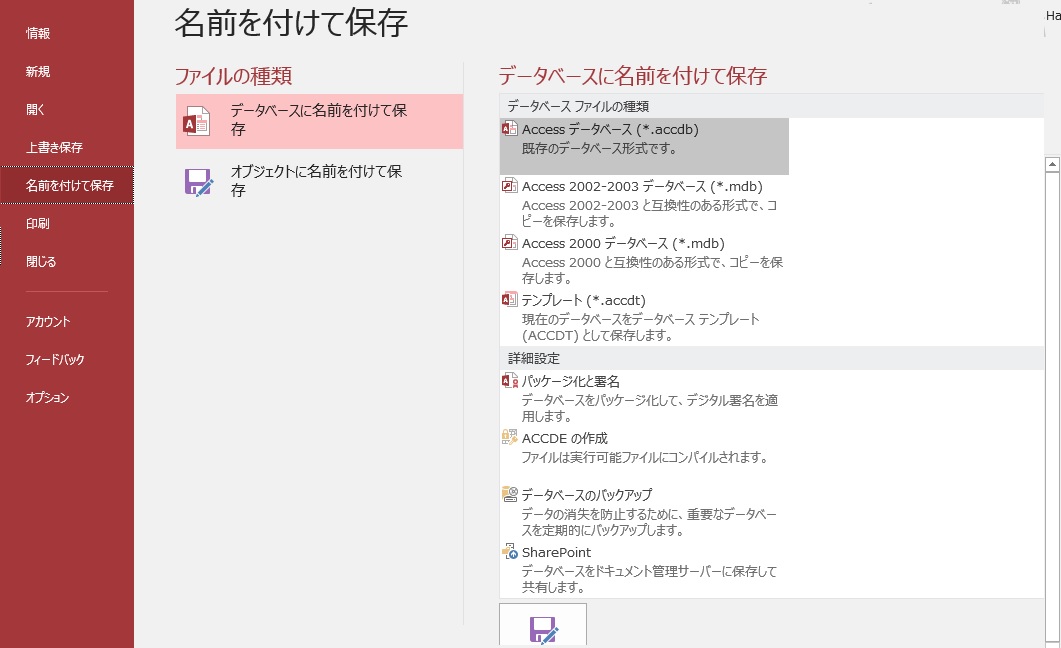Click the Access 2000 mdb icon
The width and height of the screenshot is (1061, 648).
509,242
